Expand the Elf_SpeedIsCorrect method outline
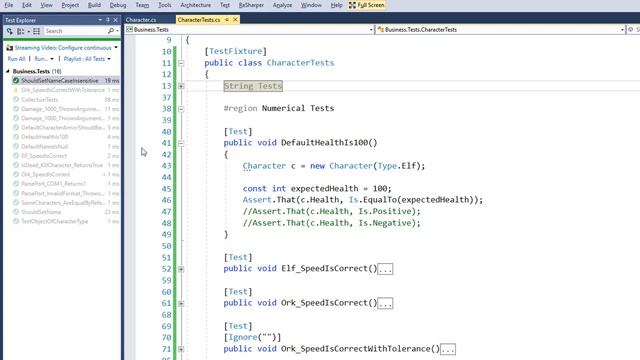This screenshot has width=640, height=360. (x=181, y=269)
